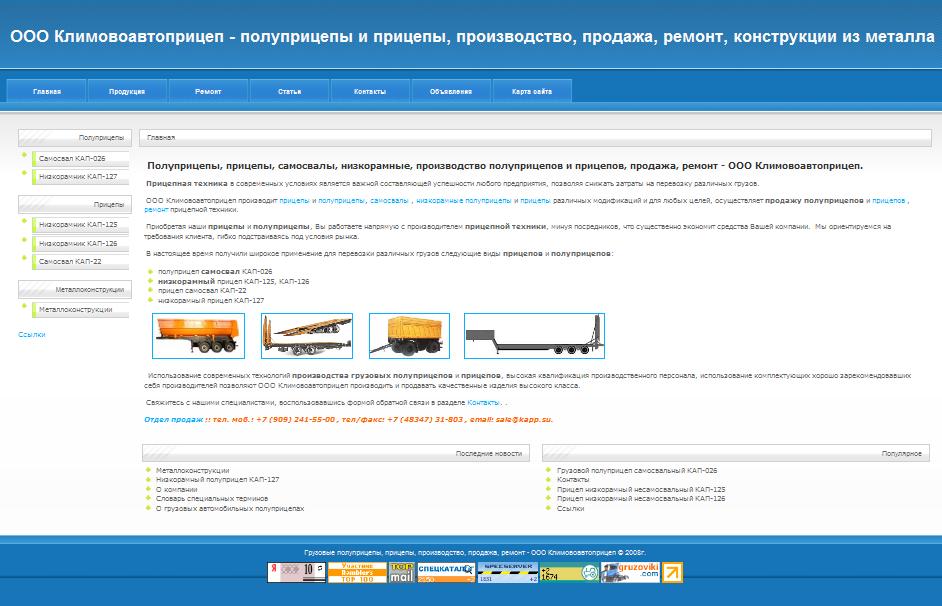Click the green smiley footer icon
Screen dimensions: 942x606
pyautogui.click(x=589, y=572)
